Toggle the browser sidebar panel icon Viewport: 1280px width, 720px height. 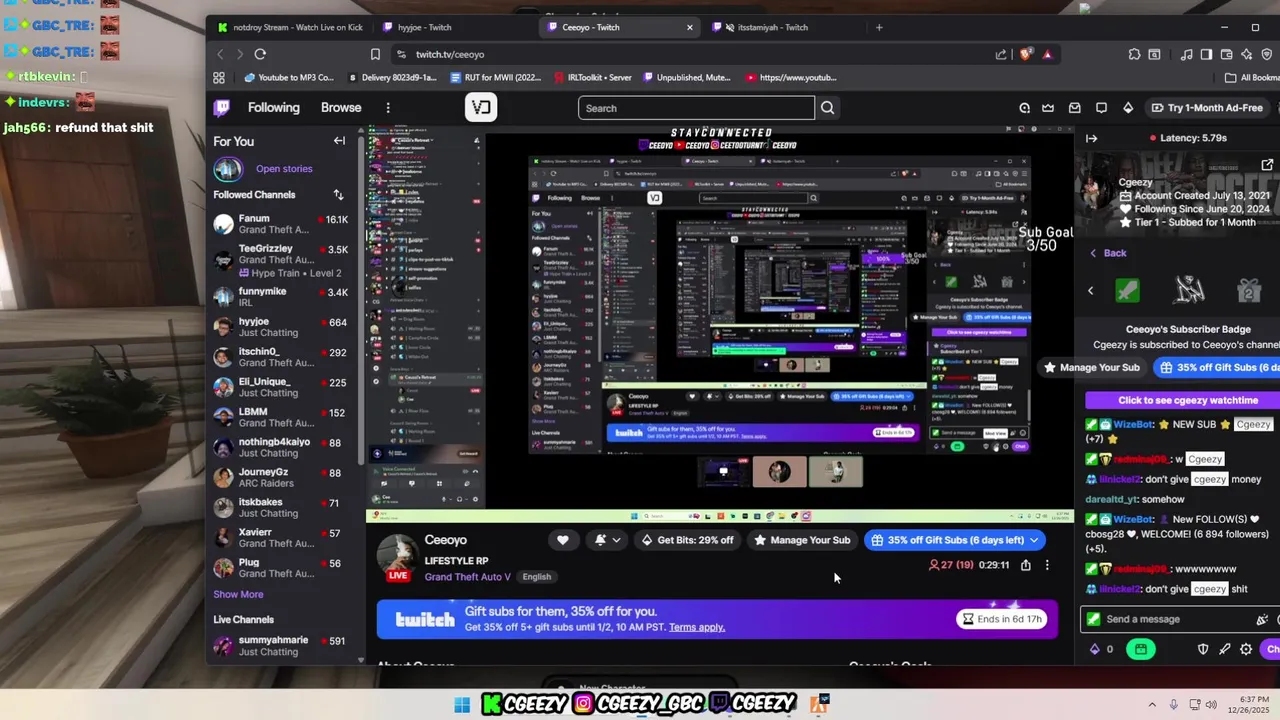[1207, 54]
